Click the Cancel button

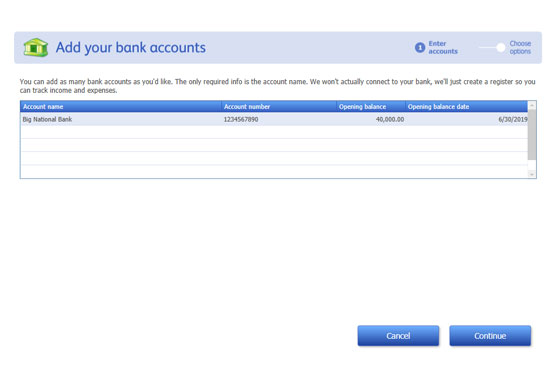[x=398, y=336]
